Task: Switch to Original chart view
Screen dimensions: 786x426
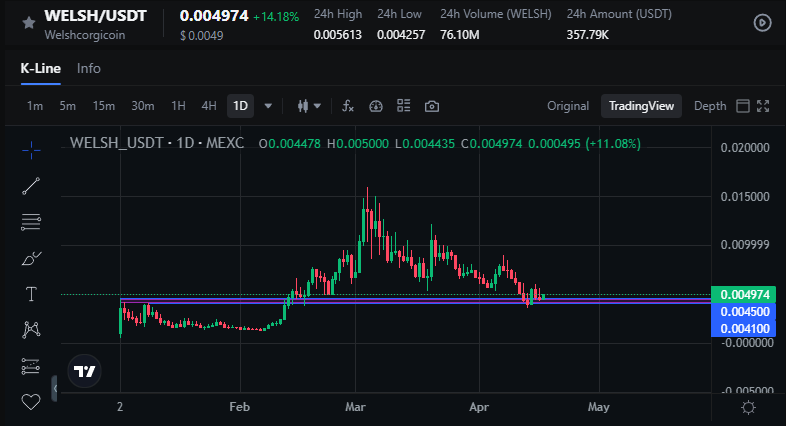Action: point(568,106)
